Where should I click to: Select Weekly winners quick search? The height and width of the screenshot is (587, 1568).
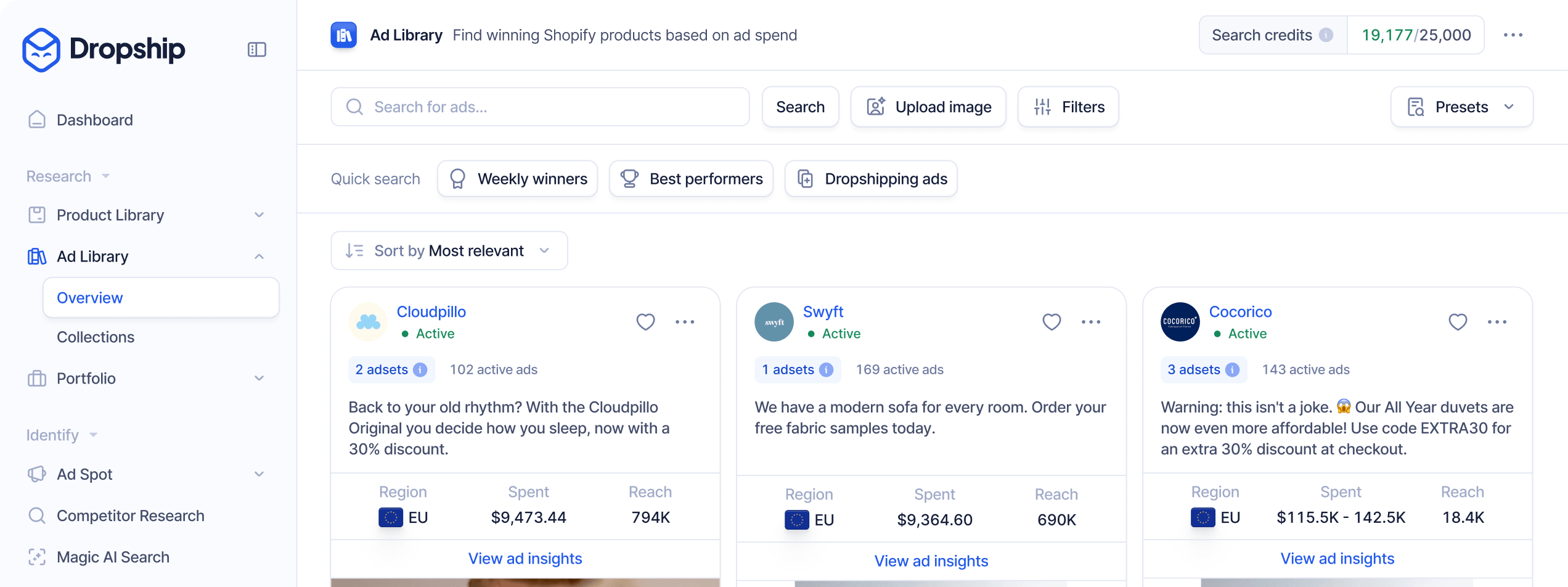518,179
